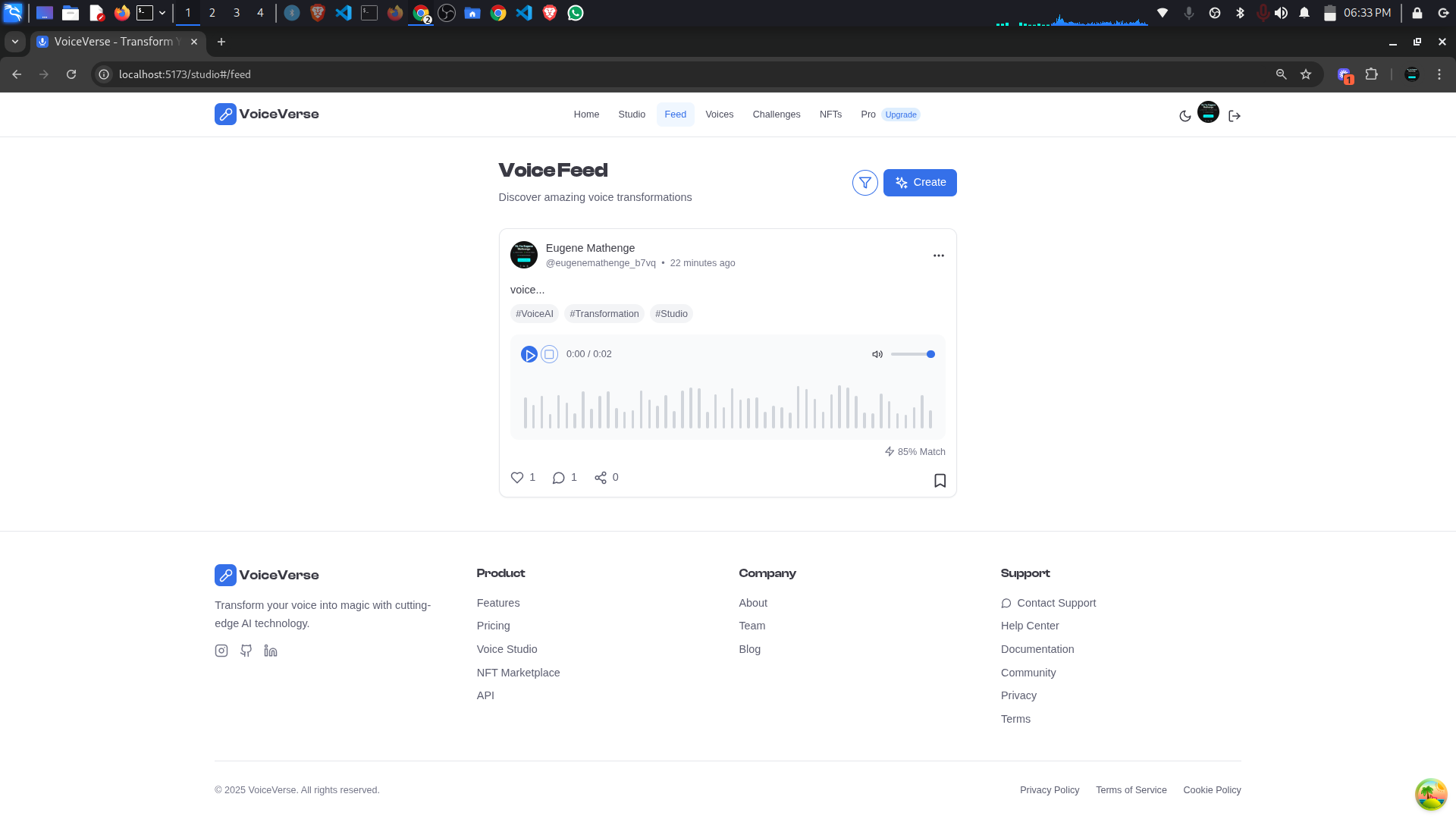Screen dimensions: 1456x819
Task: Adjust the volume slider
Action: click(912, 354)
